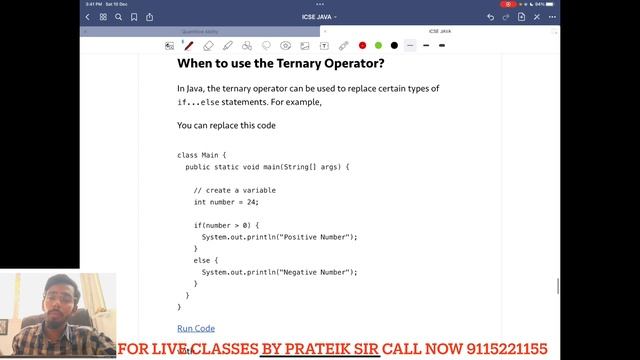
Task: Tap the red screen recording indicator
Action: point(508,4)
